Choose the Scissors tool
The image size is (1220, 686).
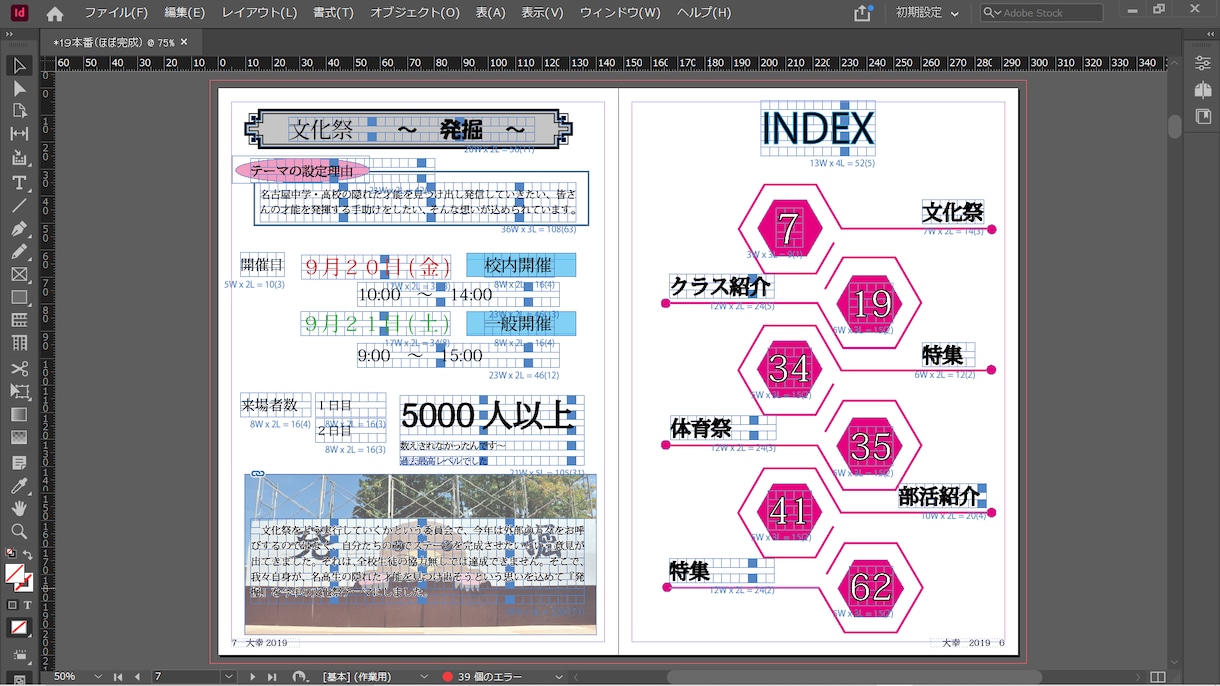tap(19, 368)
